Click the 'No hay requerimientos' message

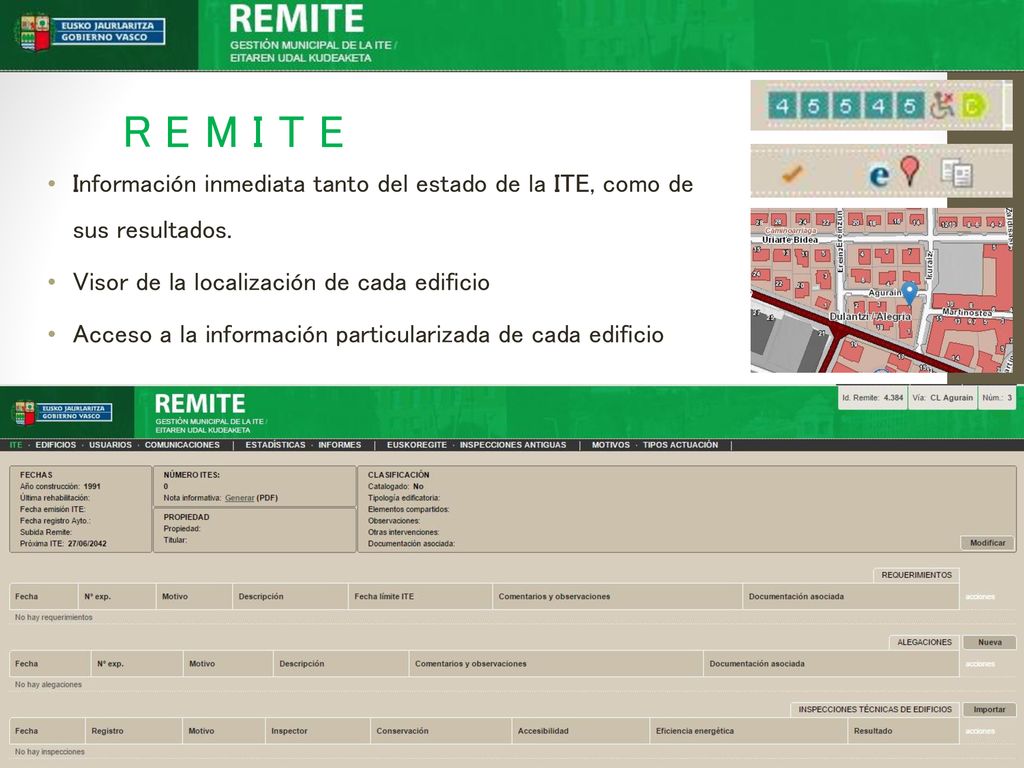tap(54, 617)
